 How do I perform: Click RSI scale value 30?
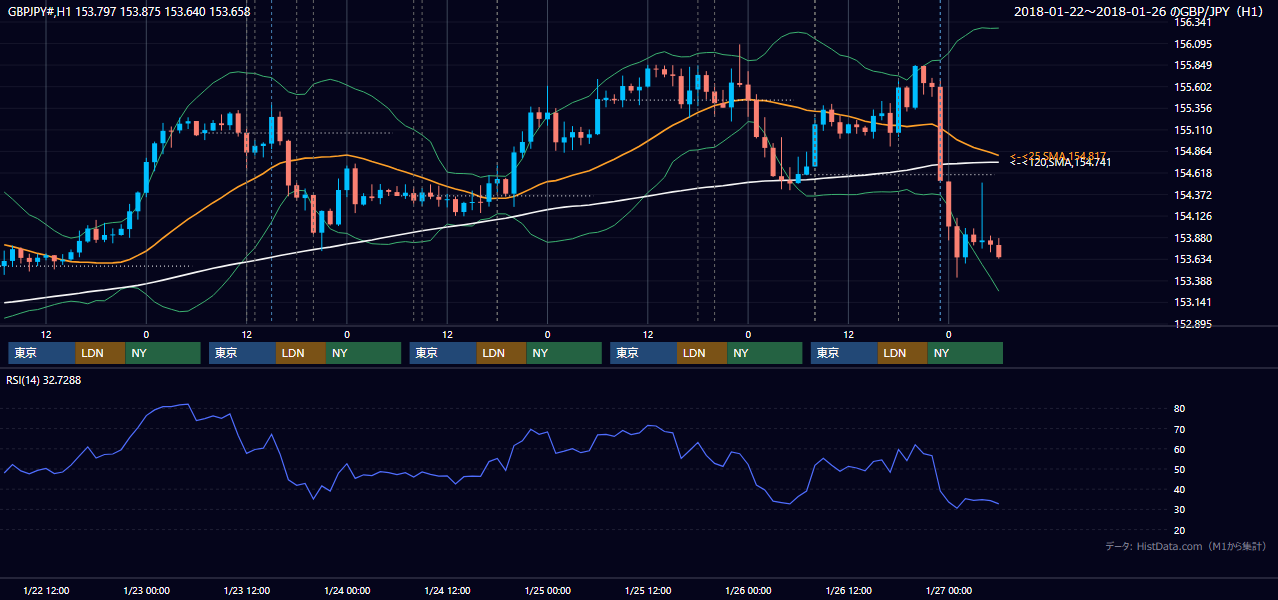(1180, 510)
